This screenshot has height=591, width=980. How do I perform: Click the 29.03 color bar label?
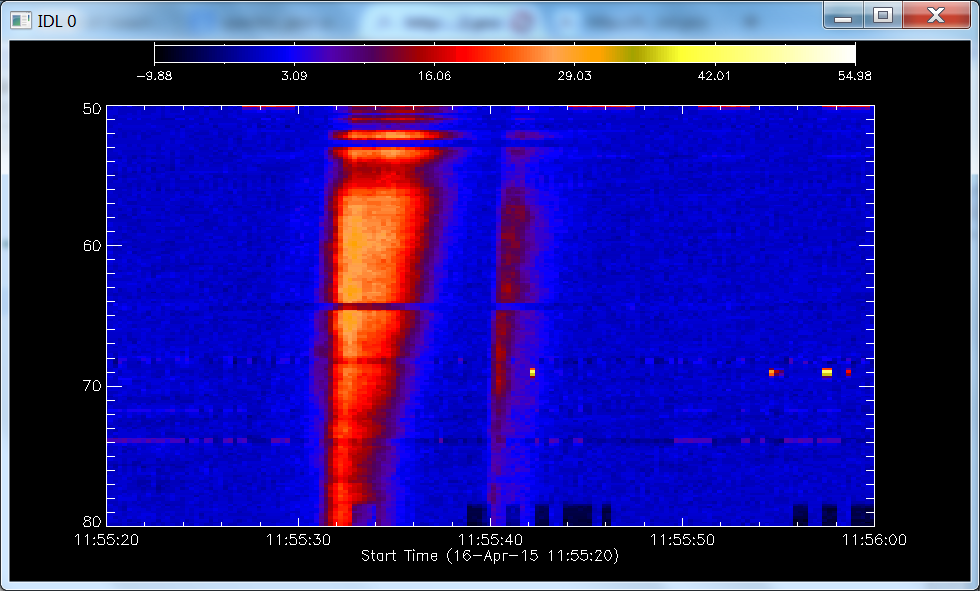click(x=574, y=76)
